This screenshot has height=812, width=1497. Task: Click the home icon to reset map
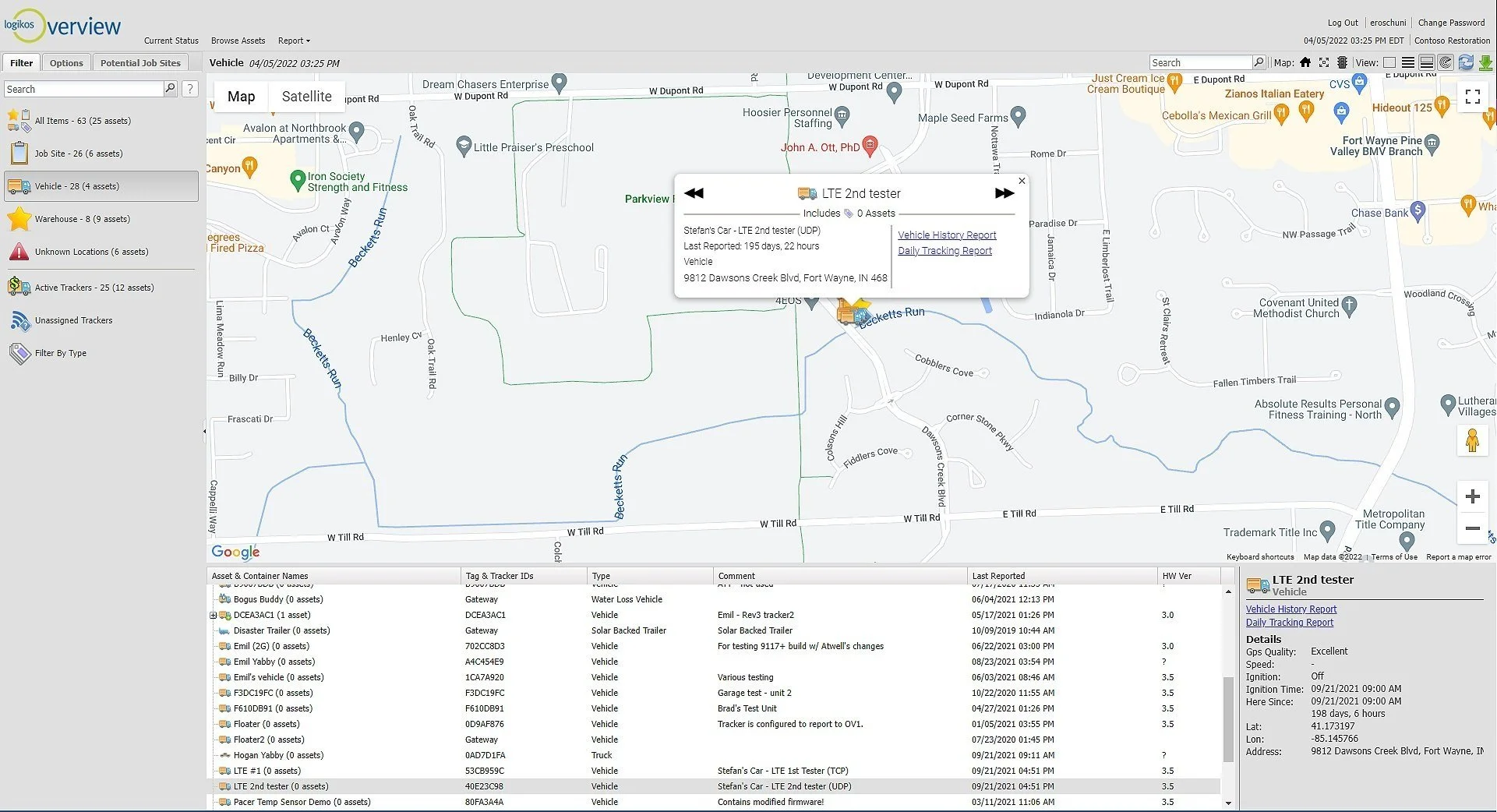coord(1305,62)
